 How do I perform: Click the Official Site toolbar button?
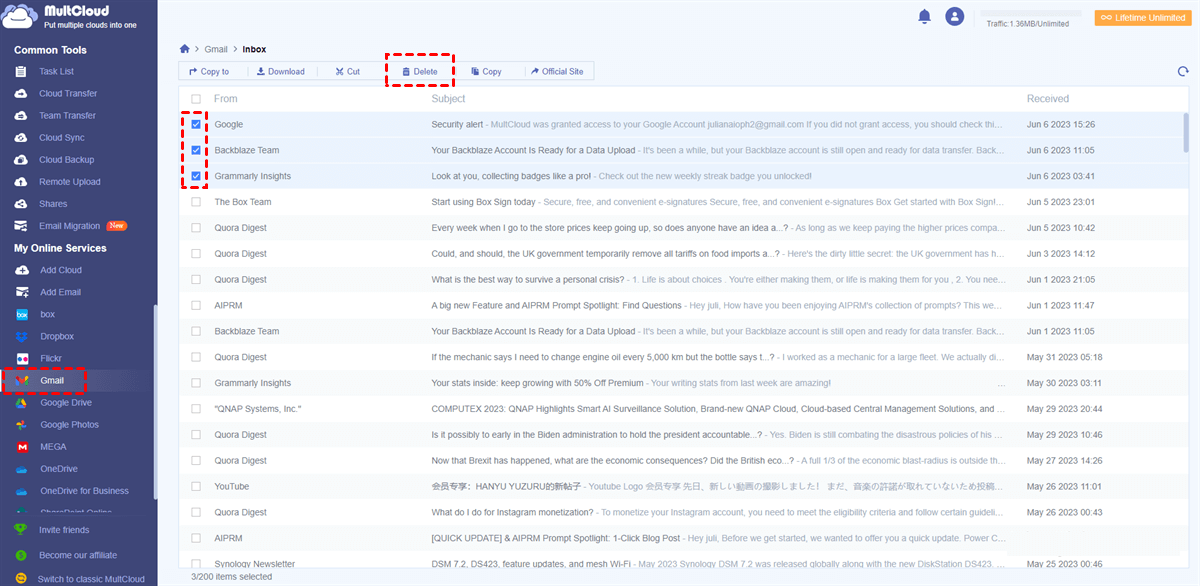click(557, 71)
